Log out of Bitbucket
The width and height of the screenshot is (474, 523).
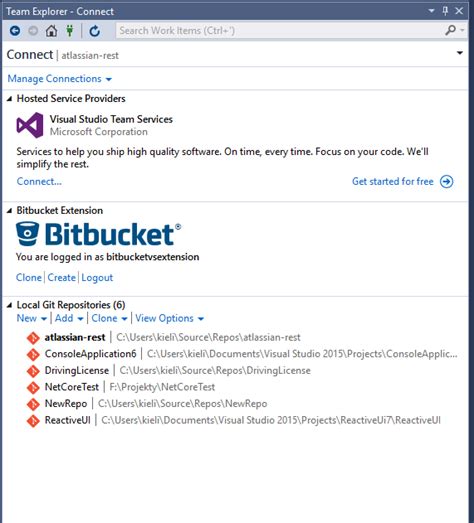97,278
